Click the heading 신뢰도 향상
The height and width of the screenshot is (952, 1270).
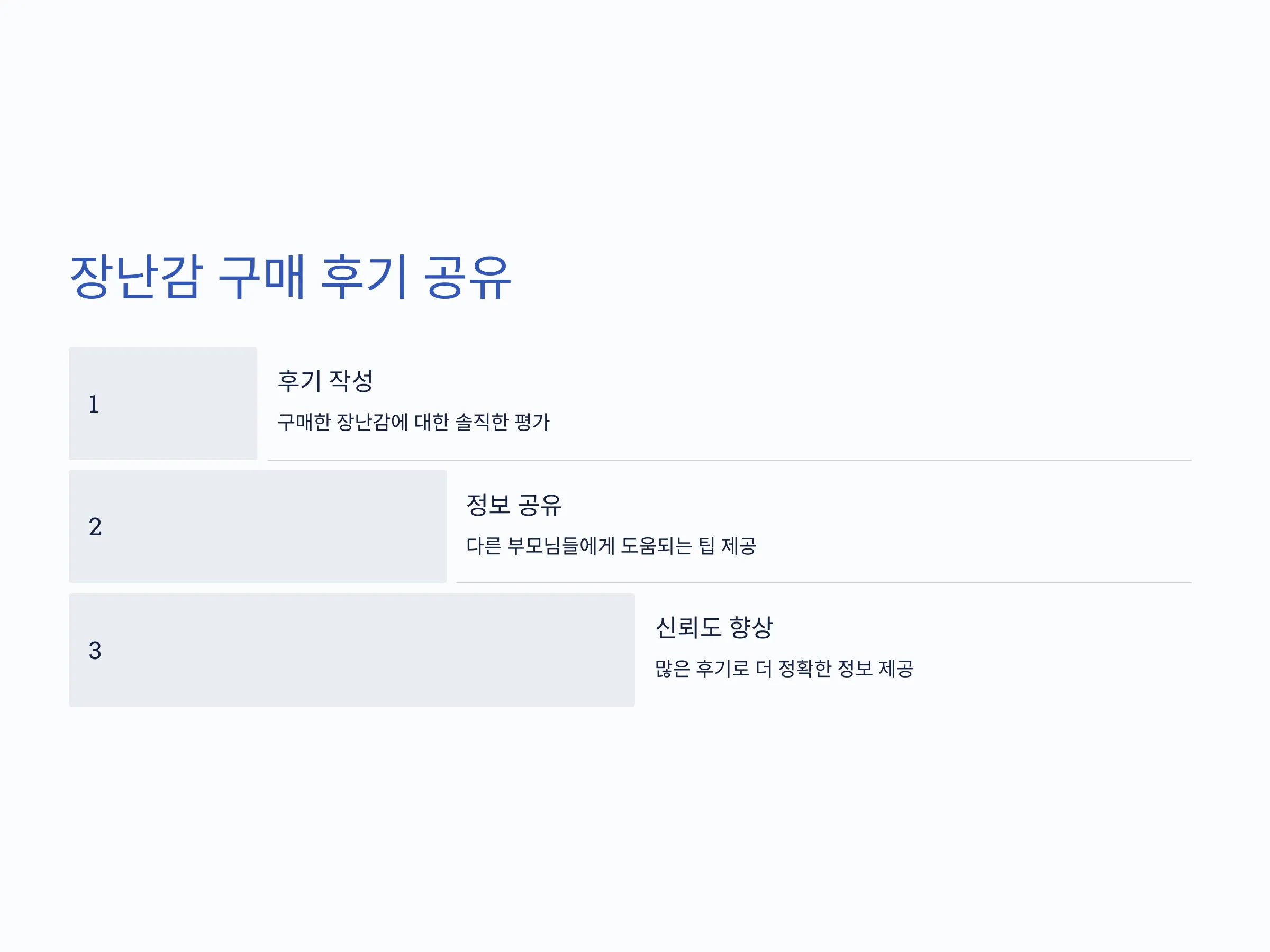pyautogui.click(x=714, y=627)
